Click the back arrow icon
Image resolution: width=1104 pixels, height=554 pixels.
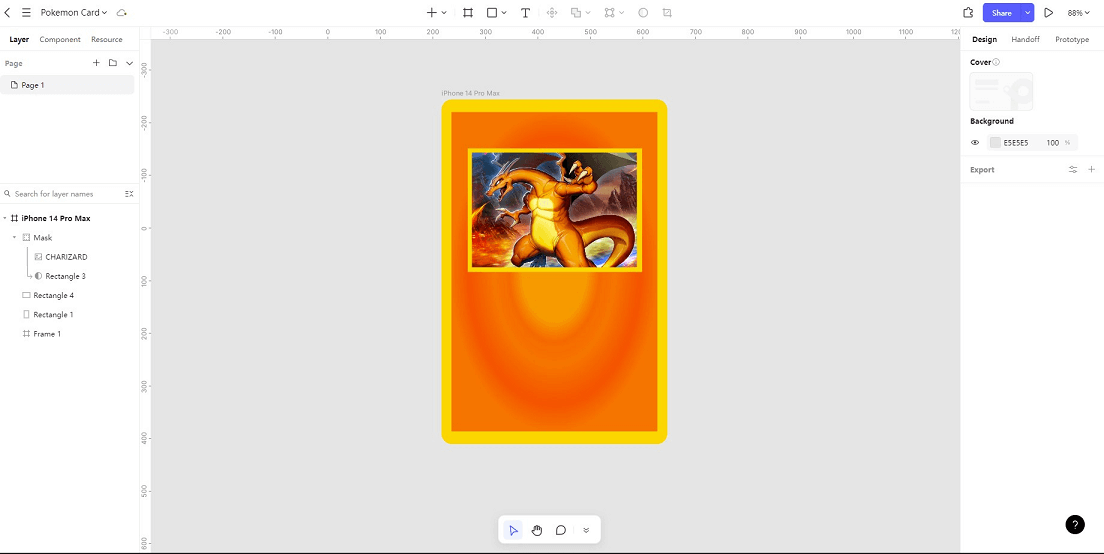coord(7,13)
